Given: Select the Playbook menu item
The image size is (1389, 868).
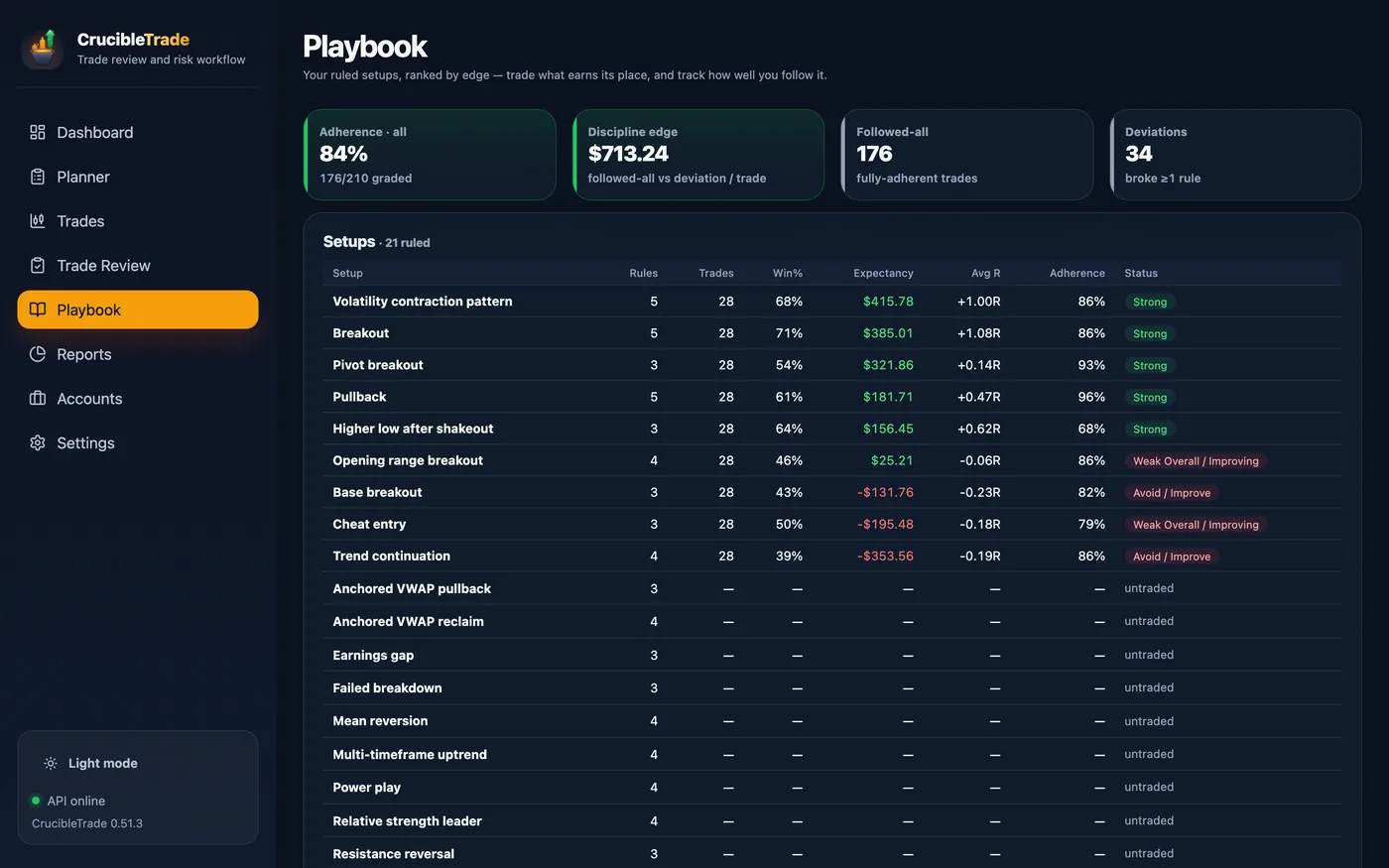Looking at the screenshot, I should click(138, 310).
